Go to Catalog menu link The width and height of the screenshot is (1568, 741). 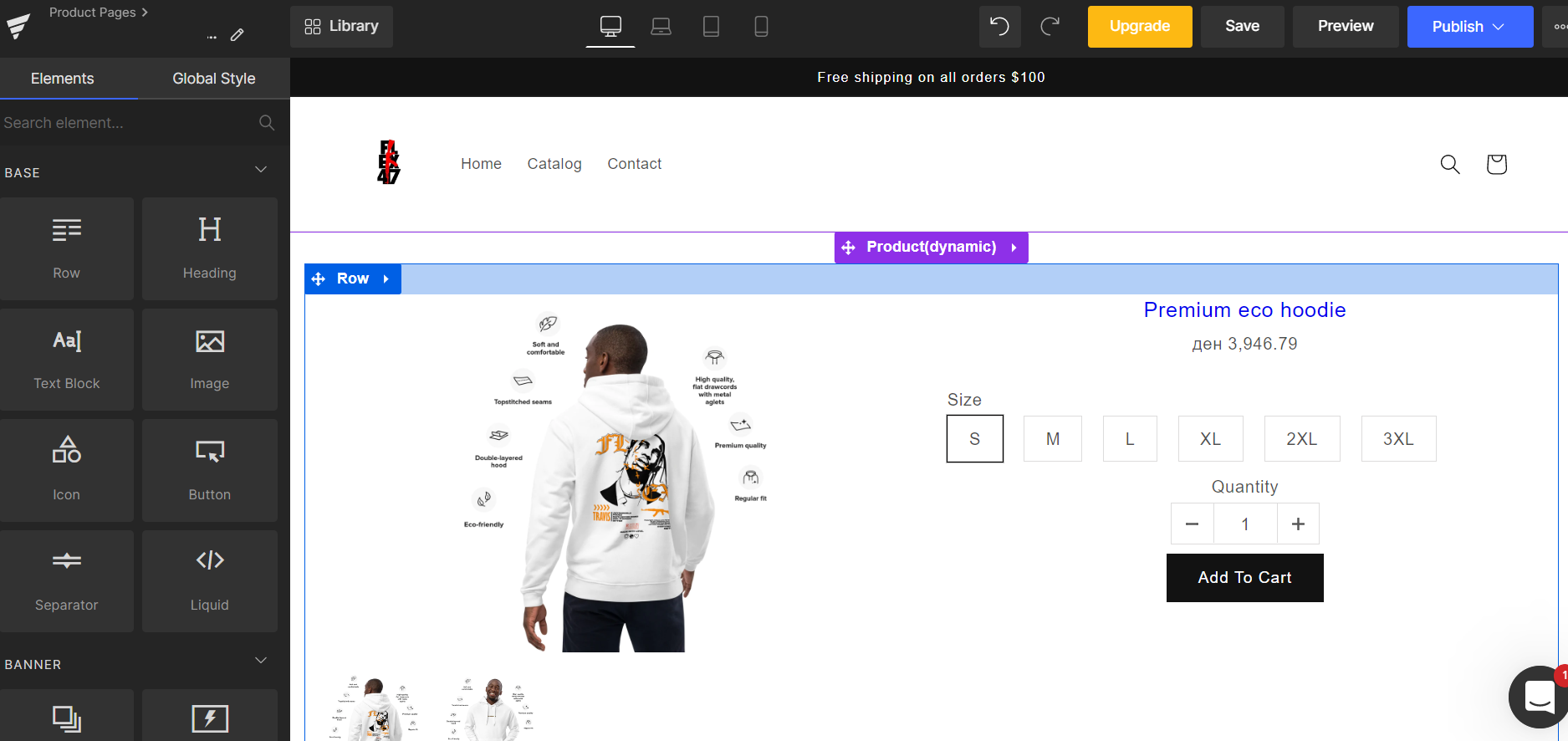point(554,164)
